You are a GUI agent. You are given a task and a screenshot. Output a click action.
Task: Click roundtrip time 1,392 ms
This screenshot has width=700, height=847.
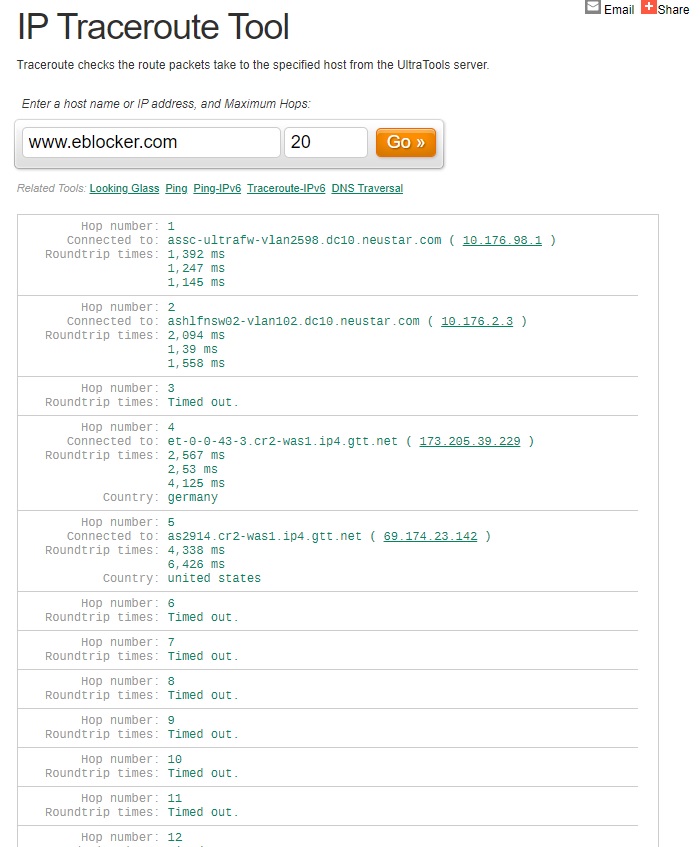point(196,254)
